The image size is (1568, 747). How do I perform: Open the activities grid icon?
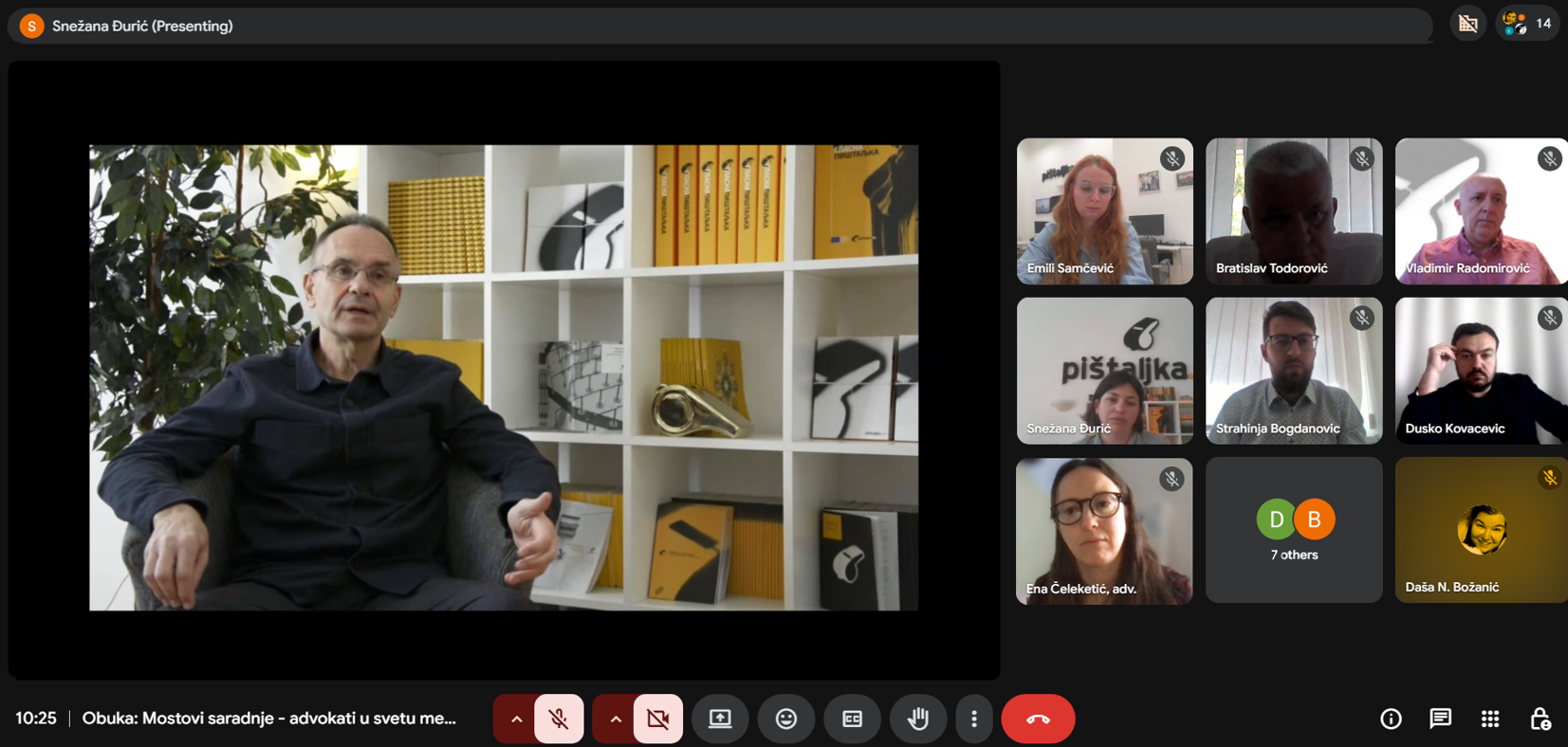(x=1490, y=719)
